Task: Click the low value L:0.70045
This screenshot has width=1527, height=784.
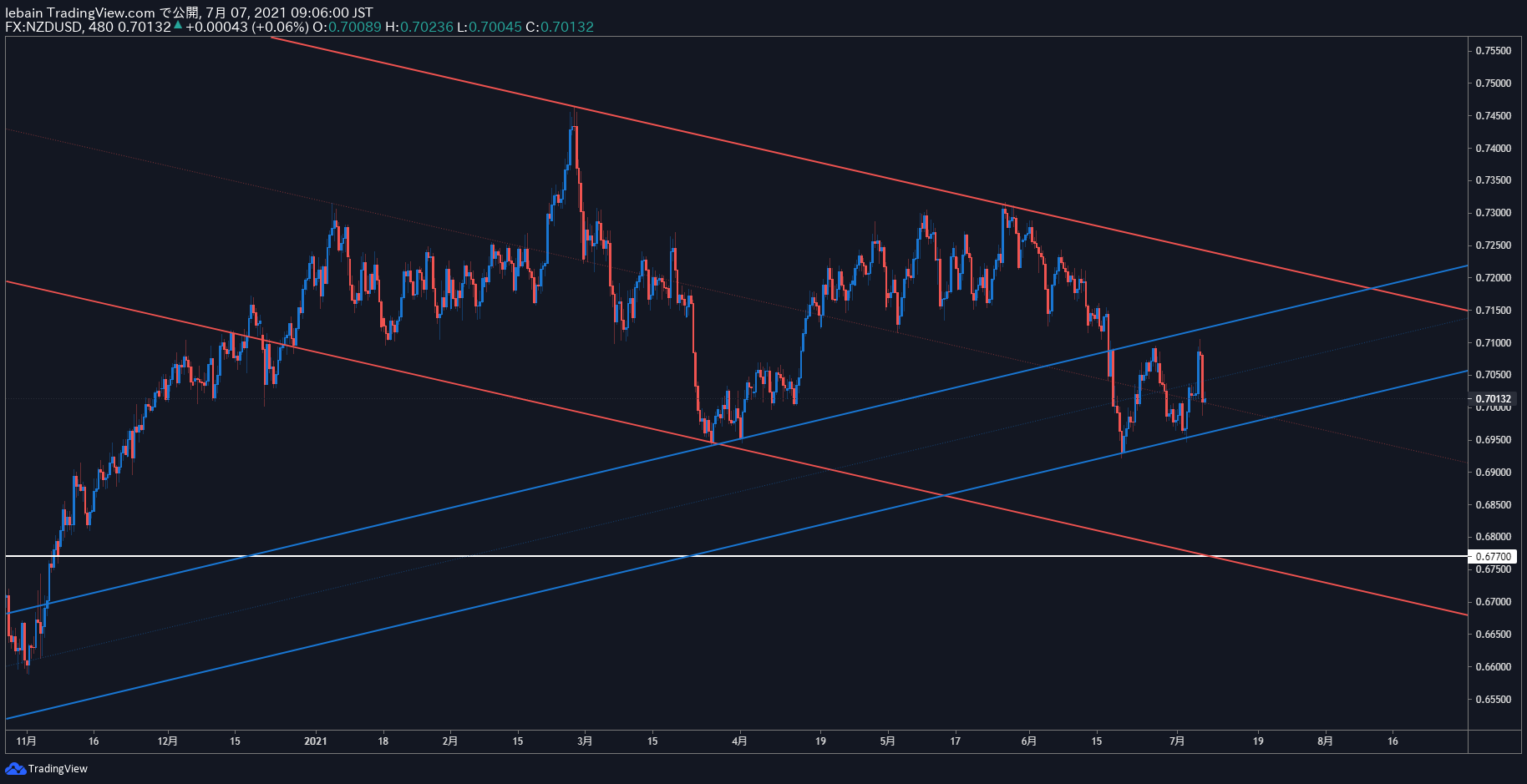Action: click(x=490, y=27)
